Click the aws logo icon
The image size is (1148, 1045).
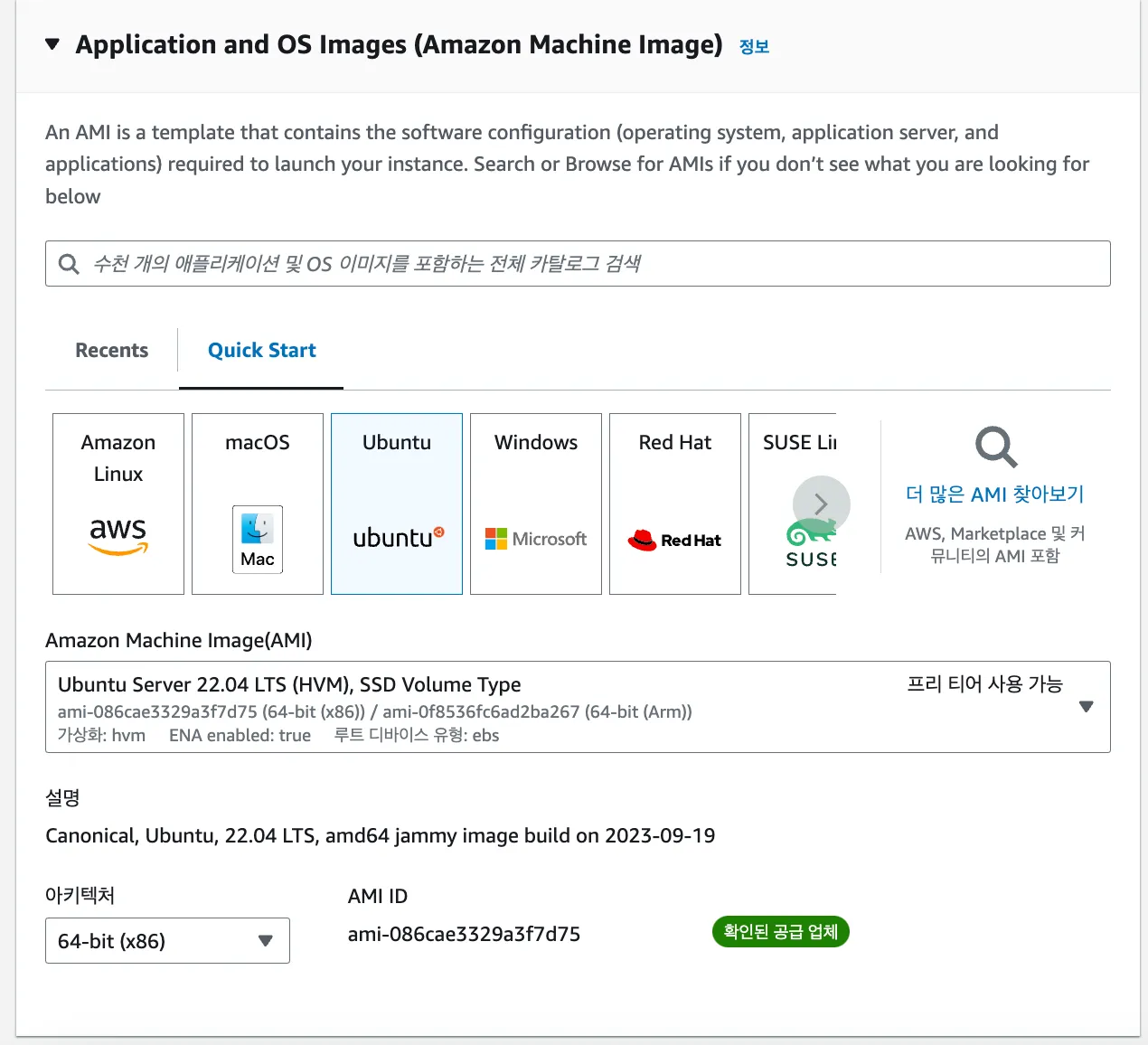pos(118,535)
